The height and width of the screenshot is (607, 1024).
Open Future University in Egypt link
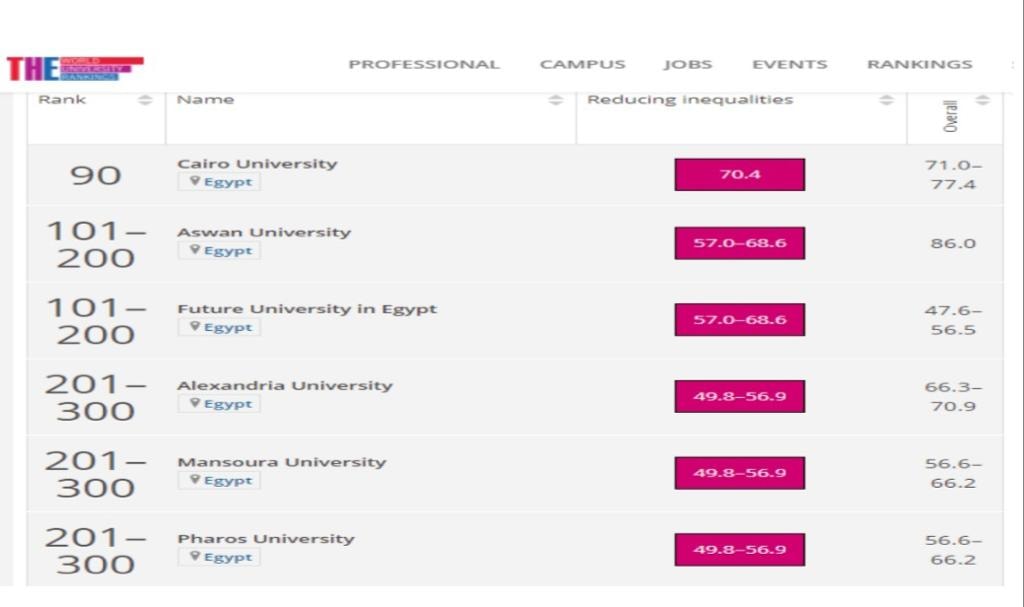[307, 309]
